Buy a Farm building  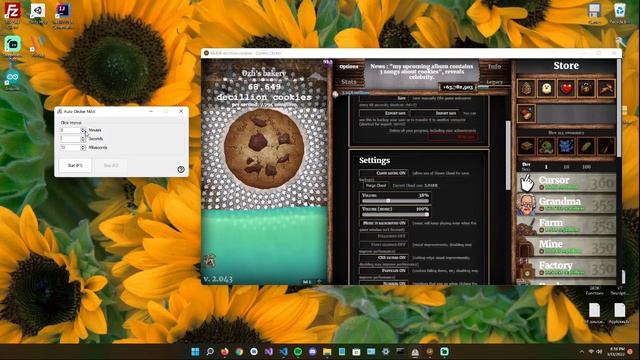tap(566, 225)
